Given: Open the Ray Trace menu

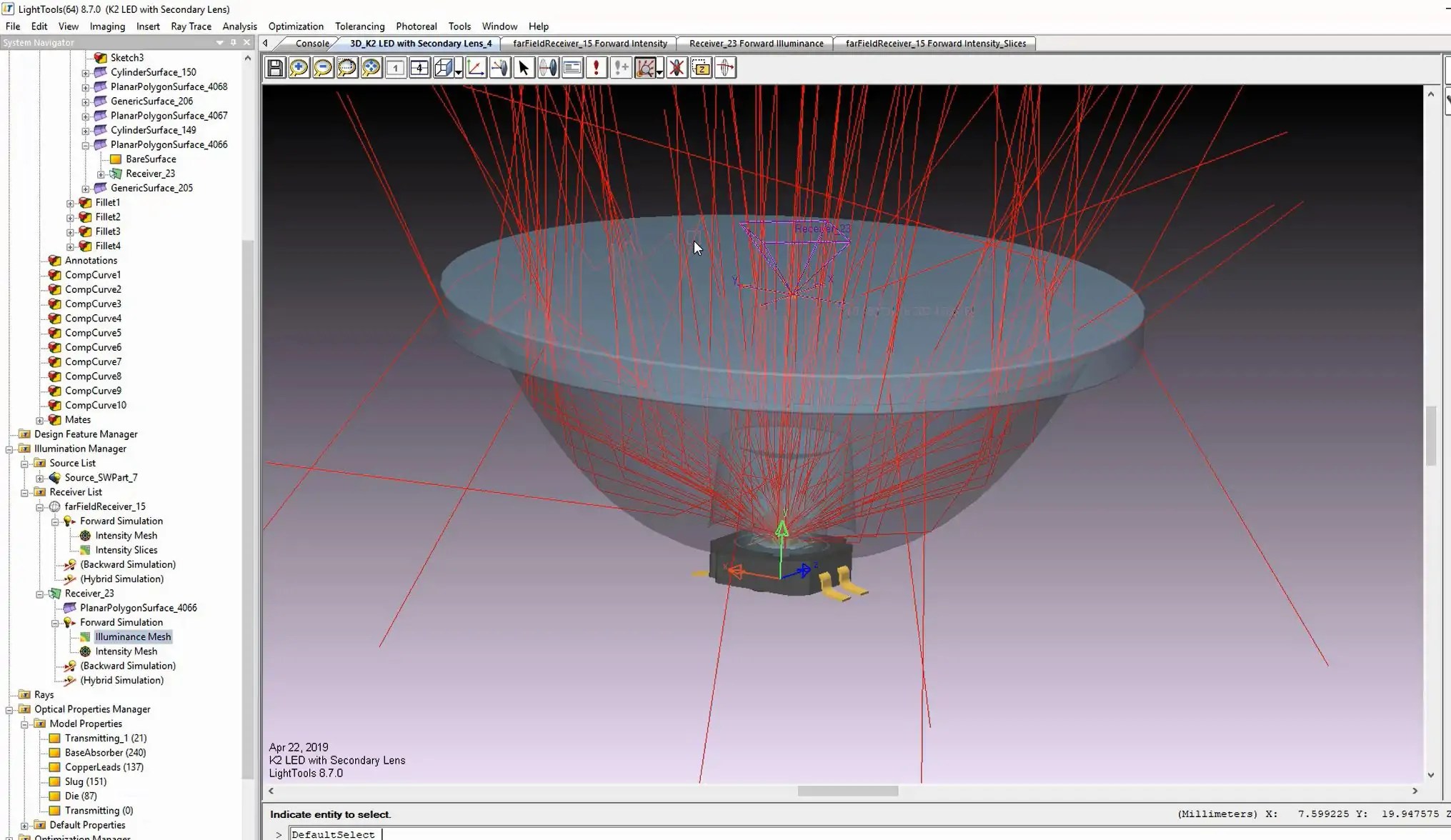Looking at the screenshot, I should [191, 26].
